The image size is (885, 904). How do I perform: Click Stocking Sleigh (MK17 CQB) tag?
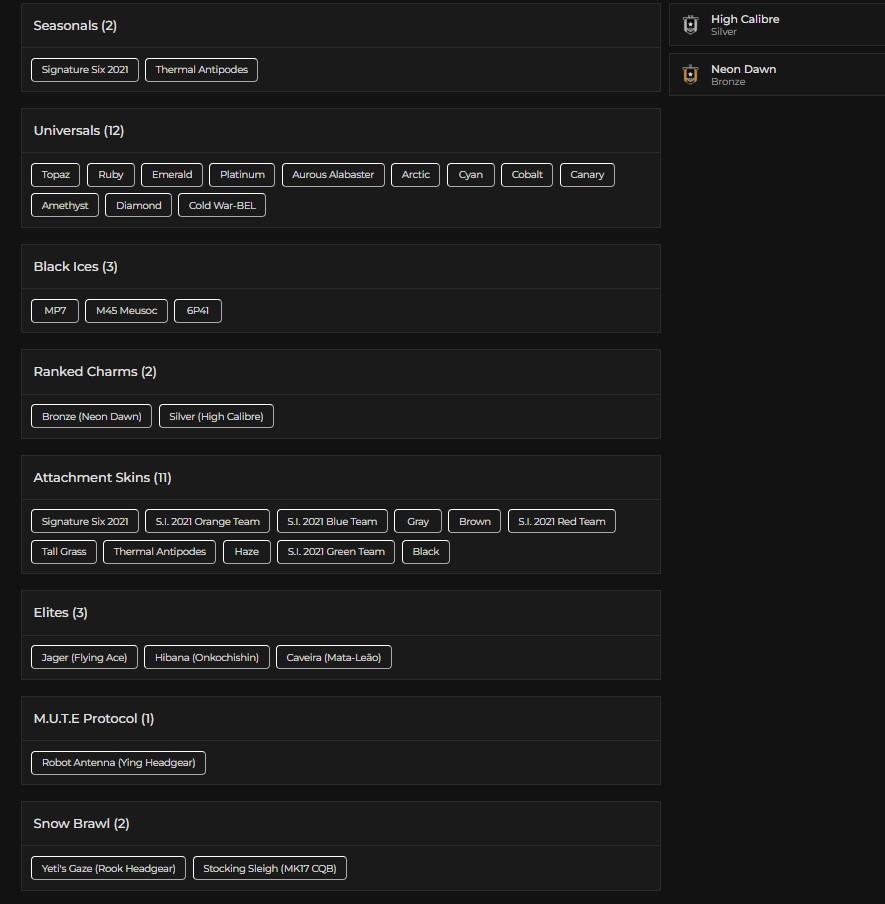[x=270, y=869]
